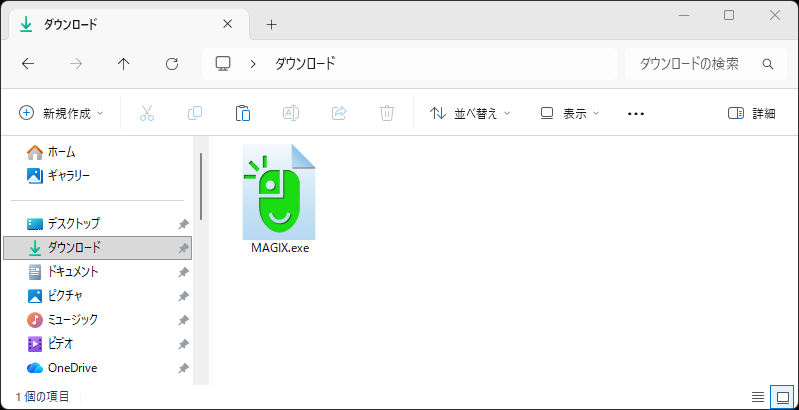Select ドキュメント in the navigation pane

pos(73,271)
